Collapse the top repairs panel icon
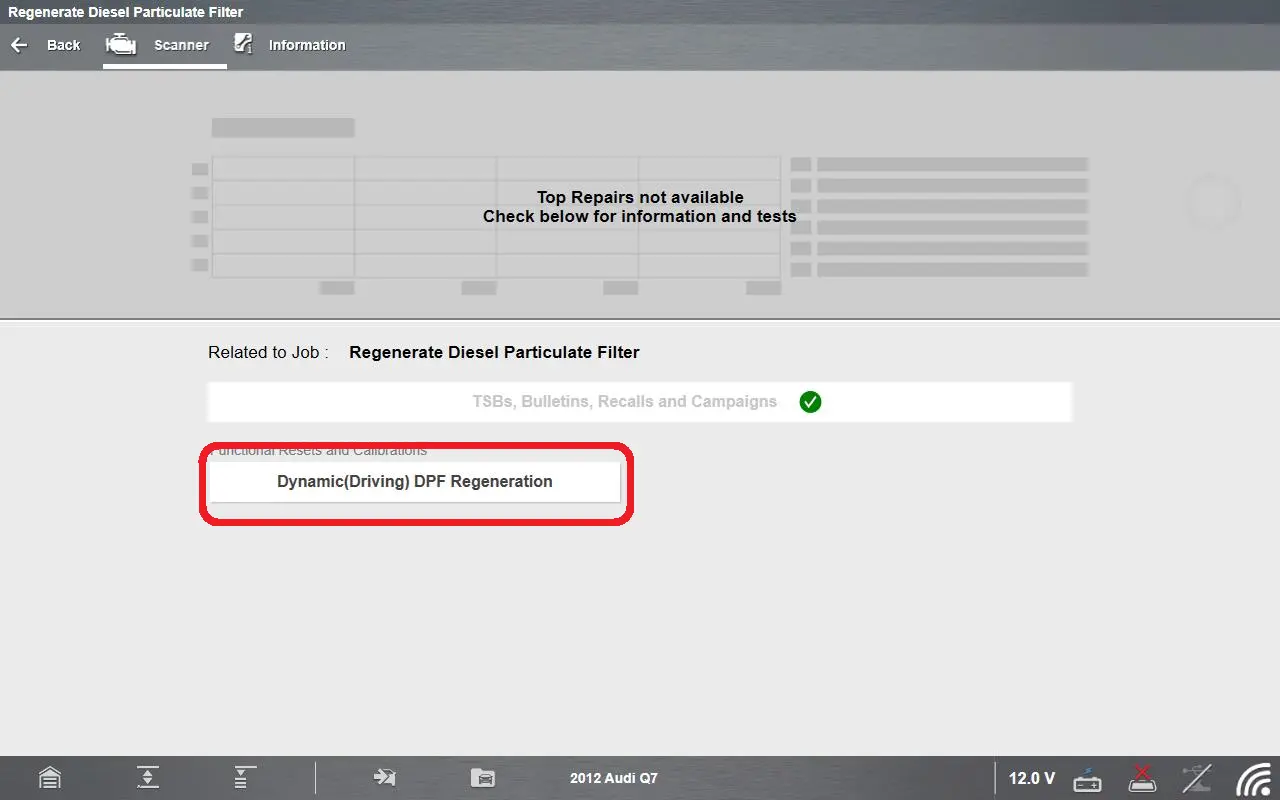 click(x=148, y=778)
